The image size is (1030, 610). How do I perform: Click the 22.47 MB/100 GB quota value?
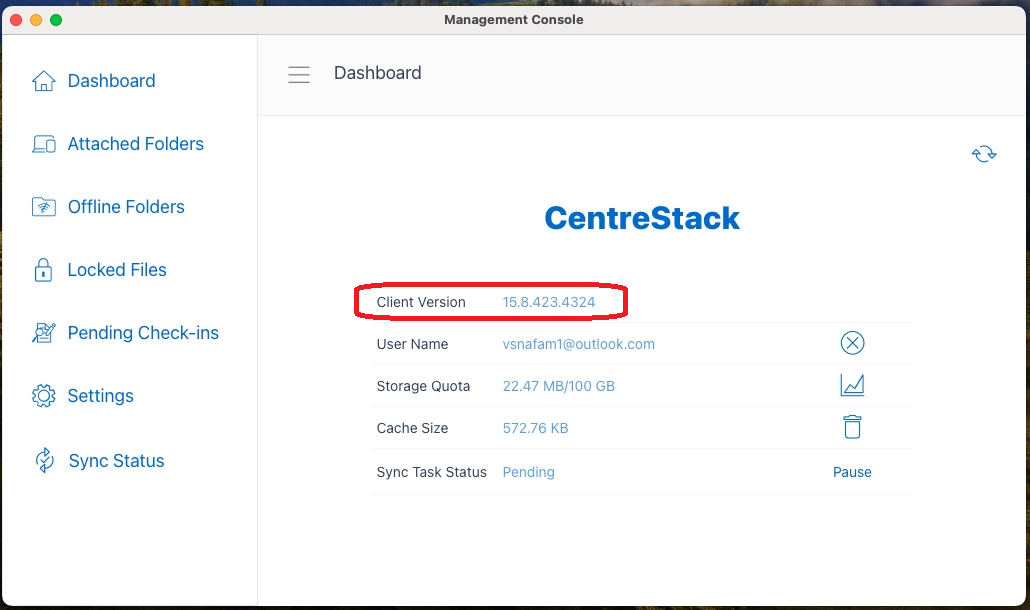pos(558,386)
